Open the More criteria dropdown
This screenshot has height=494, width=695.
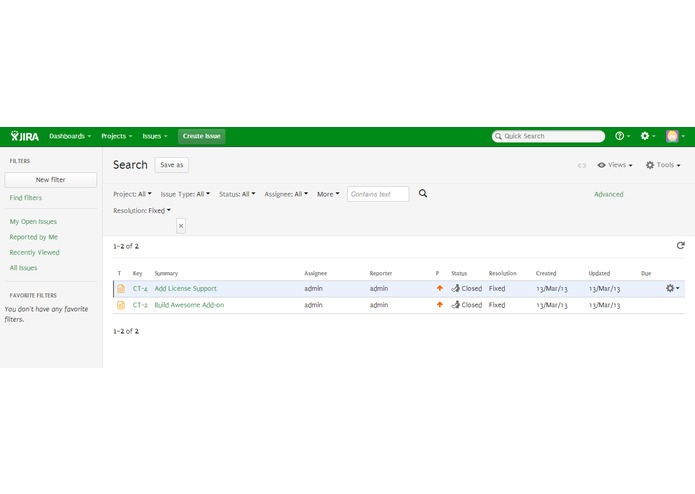coord(328,194)
